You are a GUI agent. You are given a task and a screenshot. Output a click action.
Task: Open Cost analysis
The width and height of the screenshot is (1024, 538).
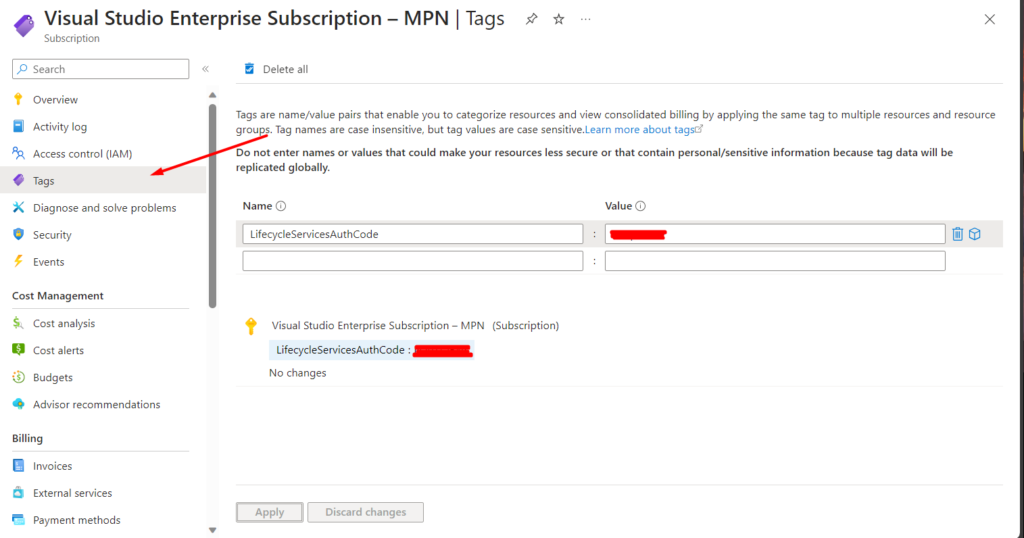pos(64,323)
